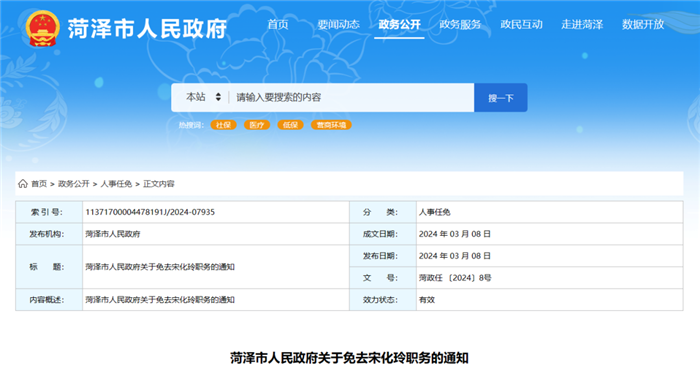Click the 搜一下 search button
This screenshot has width=700, height=376.
pos(500,97)
